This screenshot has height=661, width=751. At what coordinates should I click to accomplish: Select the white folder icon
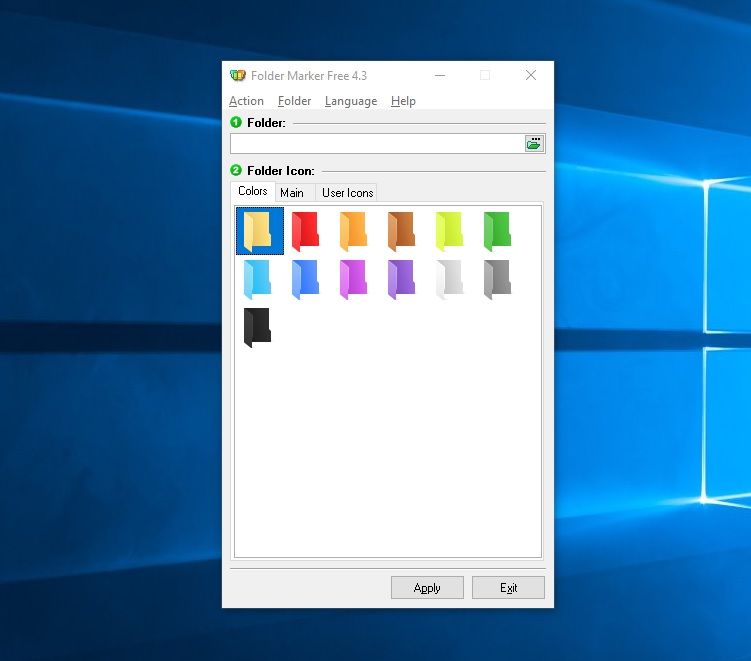click(x=450, y=279)
